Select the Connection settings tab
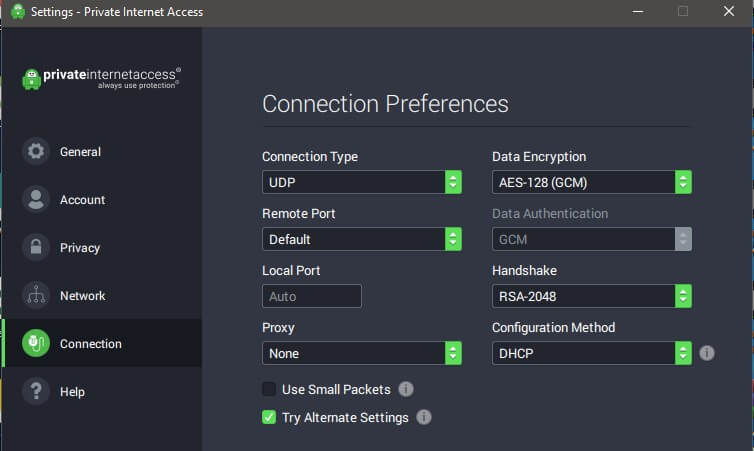This screenshot has height=451, width=754. coord(101,343)
